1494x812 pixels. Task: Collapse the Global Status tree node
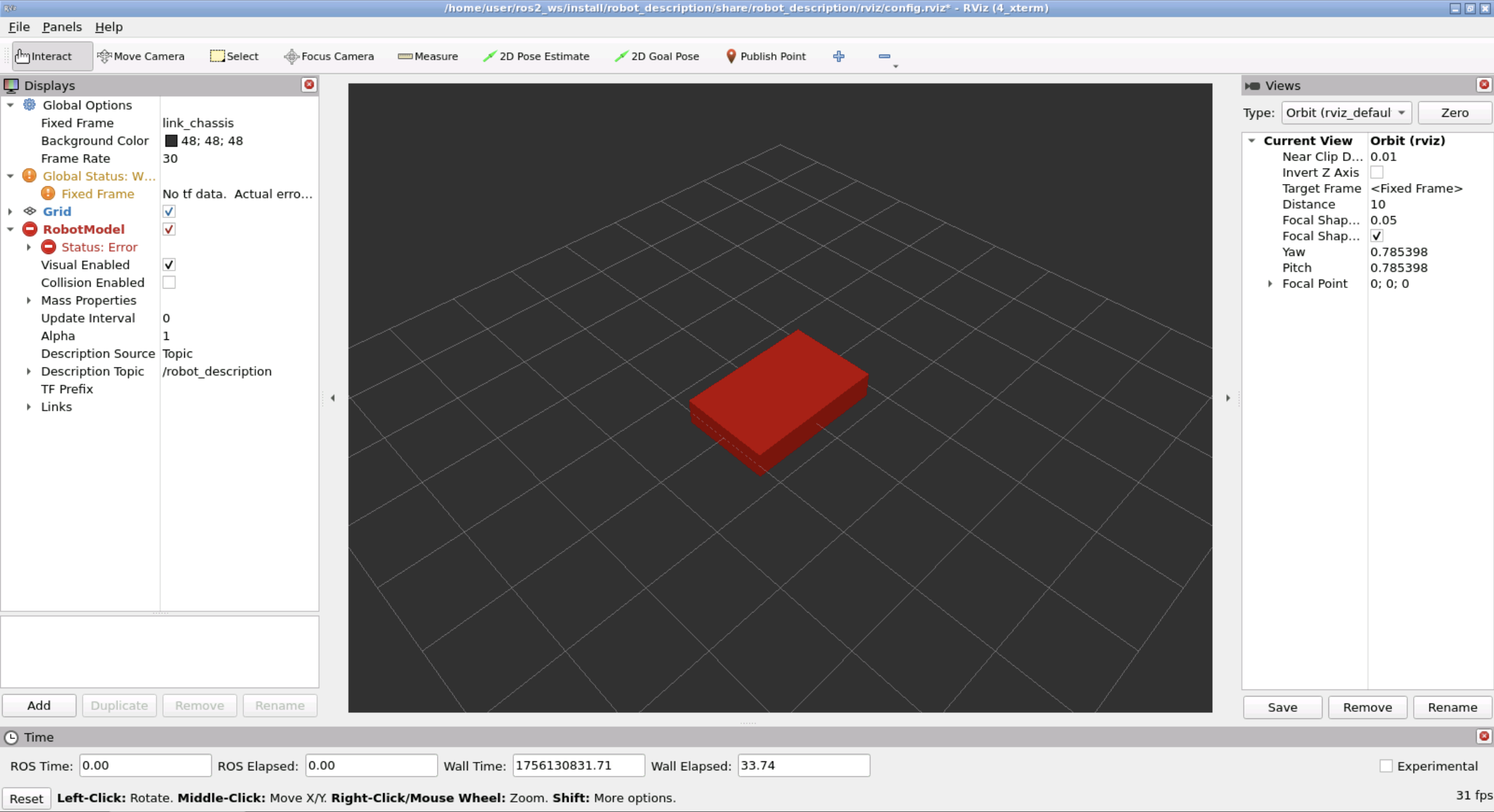pos(10,176)
